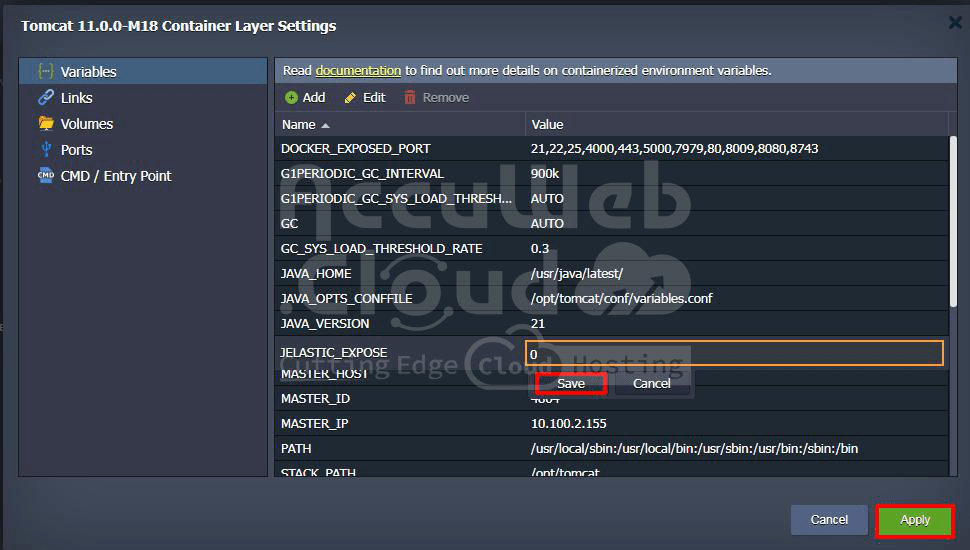The image size is (970, 550).
Task: Click the value 0.3
Action: point(539,249)
